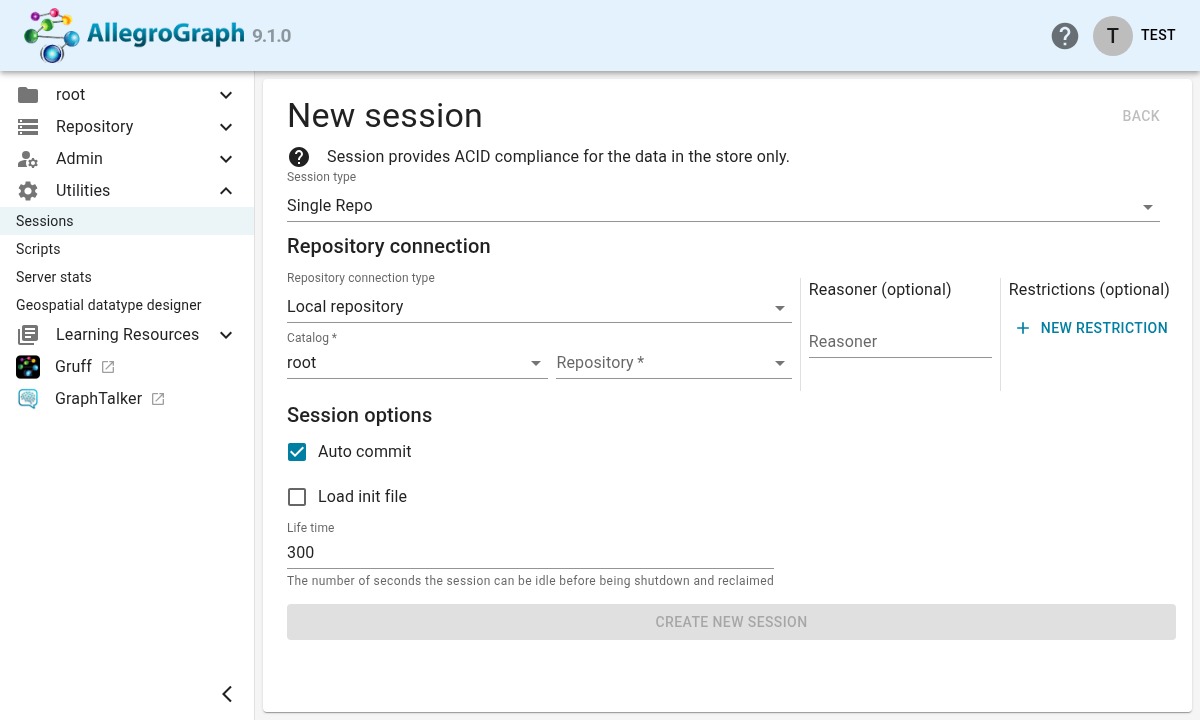Open the Catalog root dropdown
Viewport: 1200px width, 720px height.
coord(417,363)
